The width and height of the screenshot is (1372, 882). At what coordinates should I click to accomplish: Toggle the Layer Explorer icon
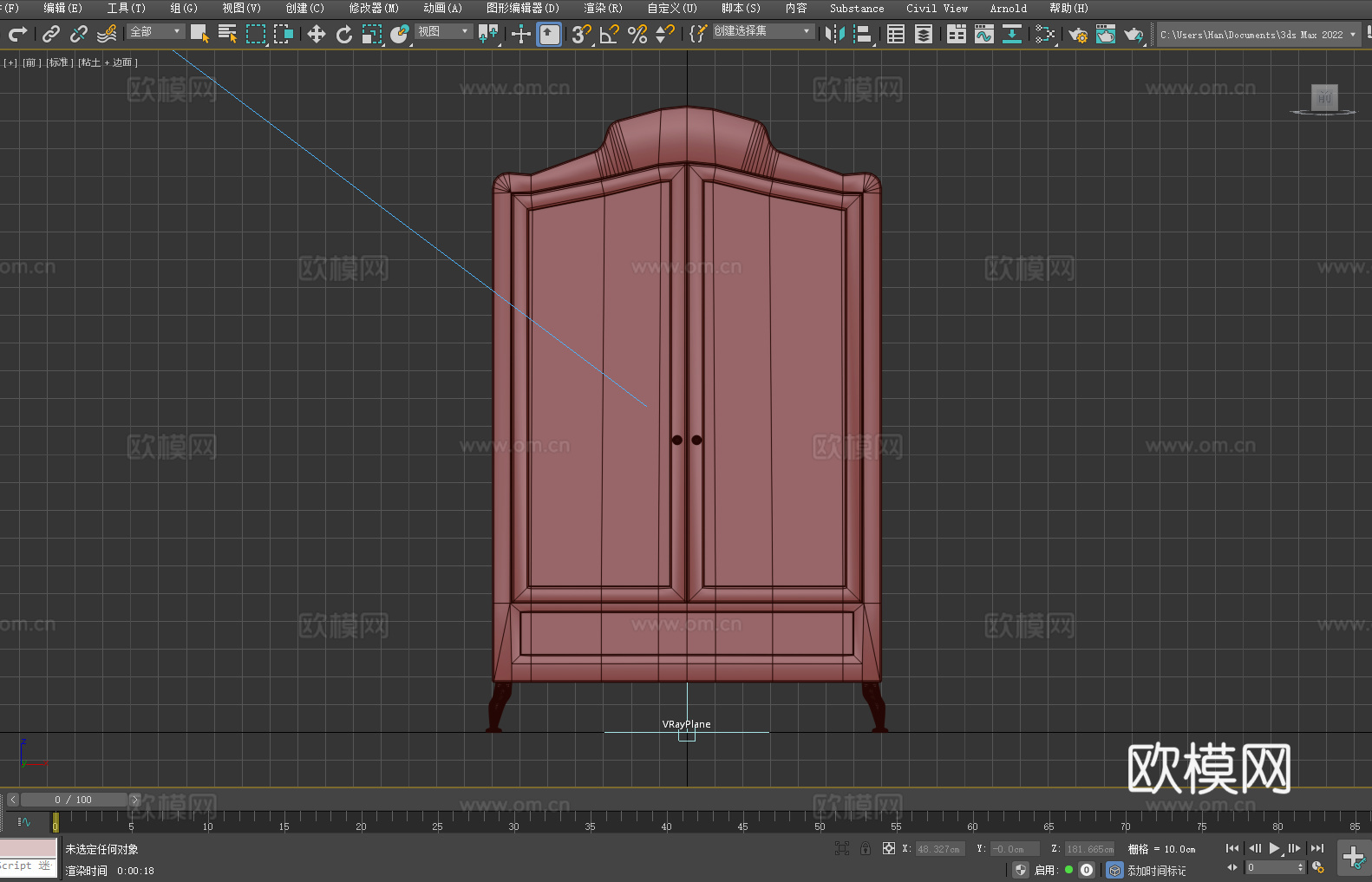coord(924,34)
